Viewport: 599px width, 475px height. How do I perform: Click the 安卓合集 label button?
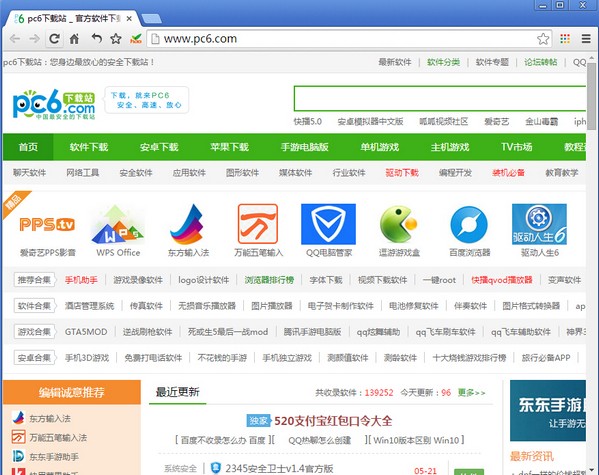point(34,358)
